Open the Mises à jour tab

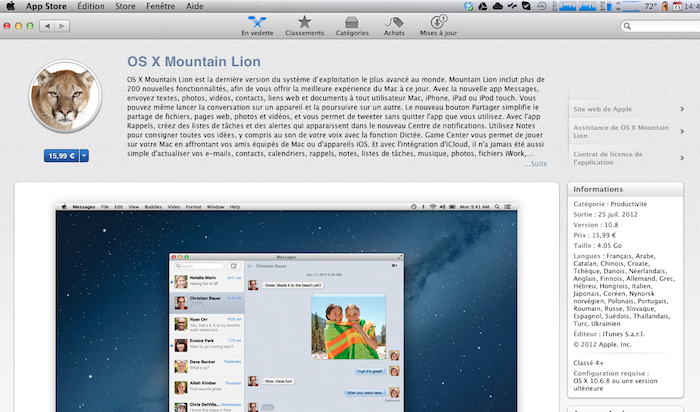[x=438, y=26]
